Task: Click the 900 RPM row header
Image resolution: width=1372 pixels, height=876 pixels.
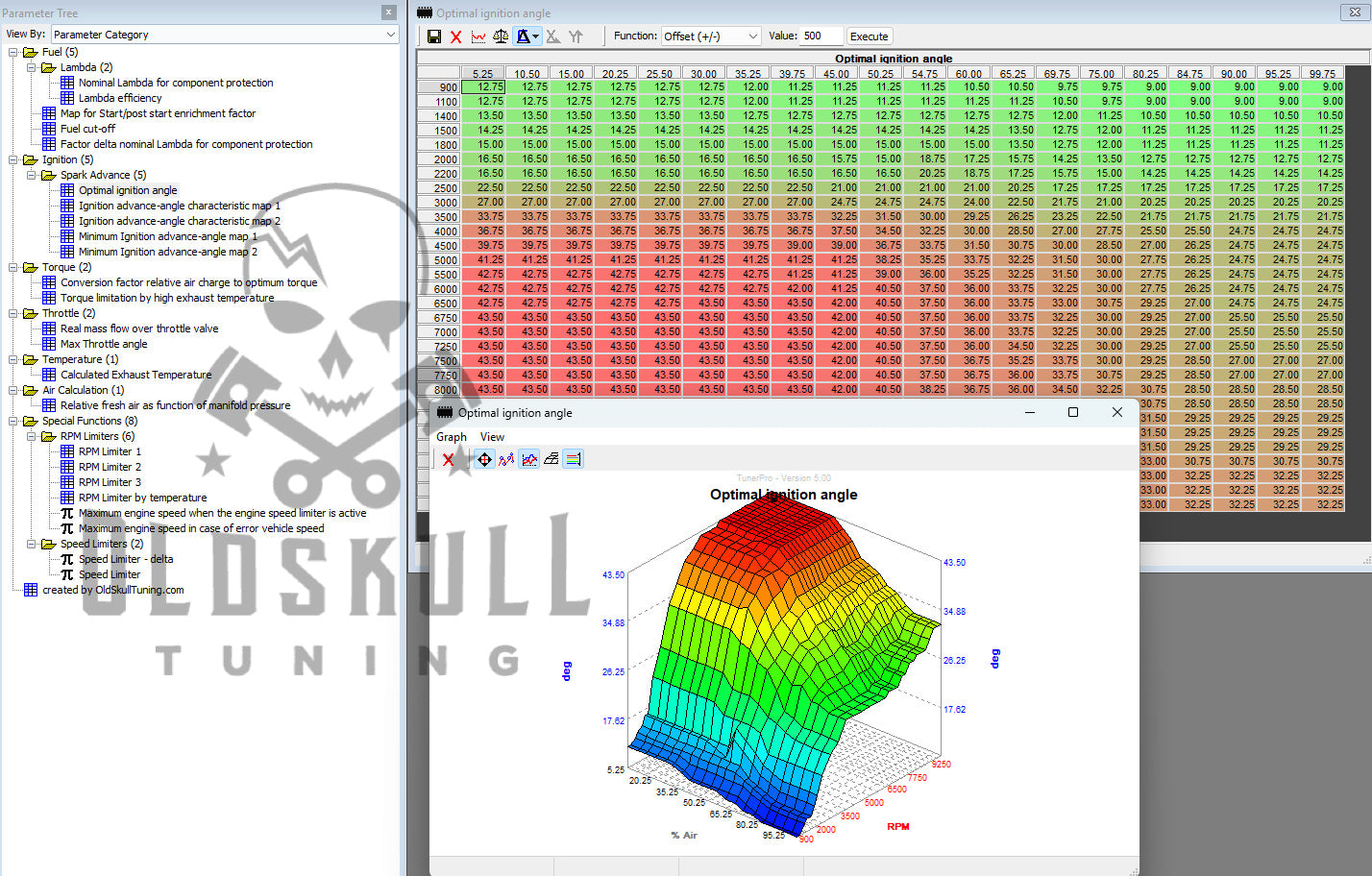Action: 439,87
